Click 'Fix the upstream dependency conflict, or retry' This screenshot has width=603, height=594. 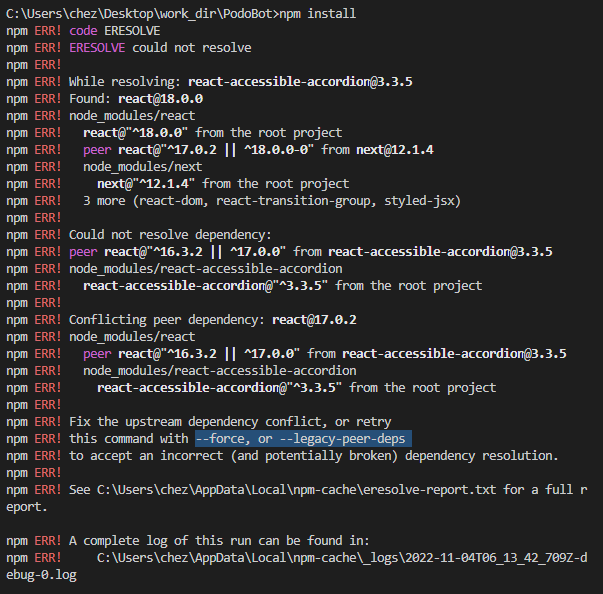click(230, 422)
